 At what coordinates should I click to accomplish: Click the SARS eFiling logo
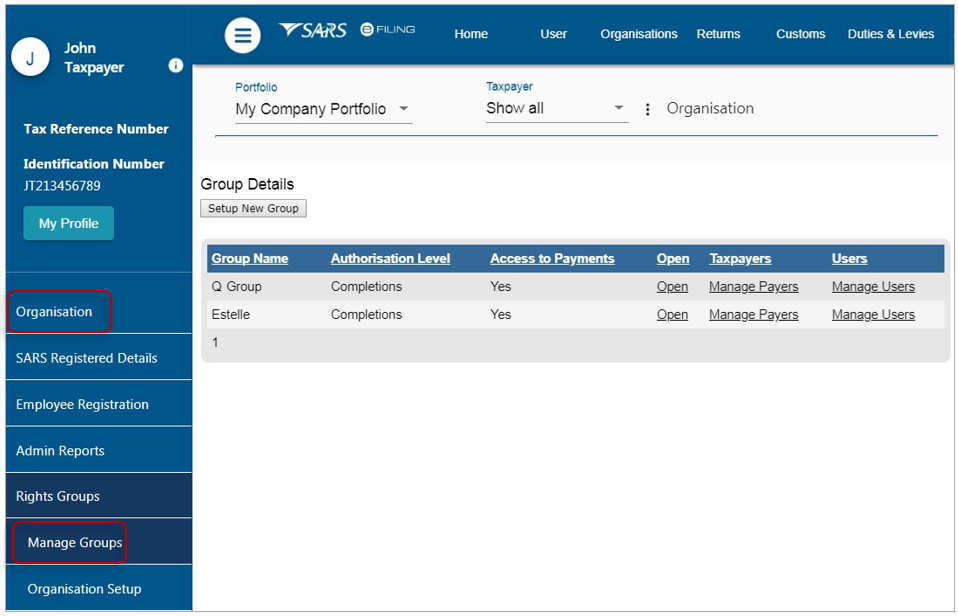[x=346, y=30]
